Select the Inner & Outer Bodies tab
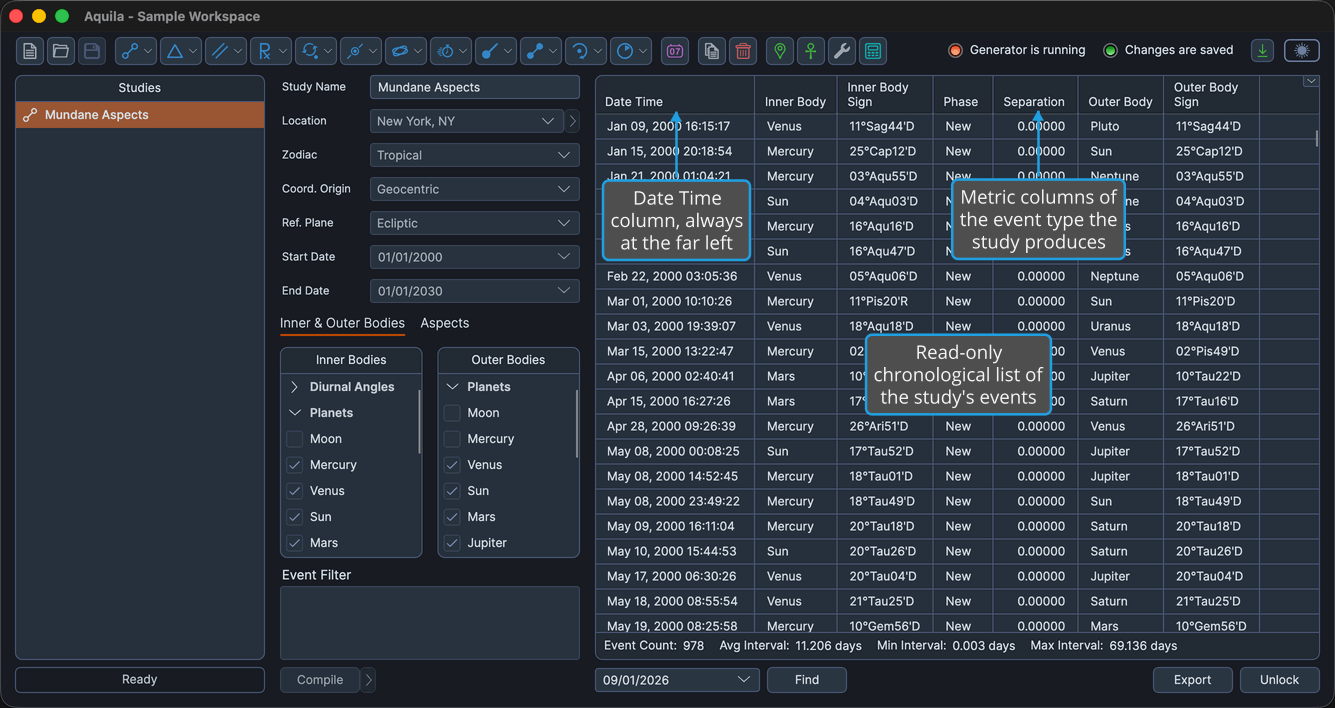This screenshot has height=708, width=1335. click(342, 323)
